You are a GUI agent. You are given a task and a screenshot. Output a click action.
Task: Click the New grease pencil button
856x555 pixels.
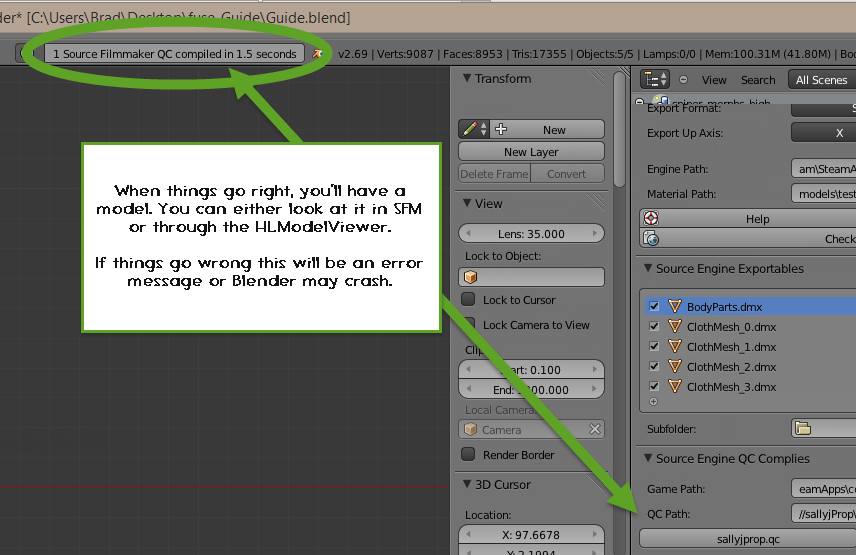coord(548,129)
